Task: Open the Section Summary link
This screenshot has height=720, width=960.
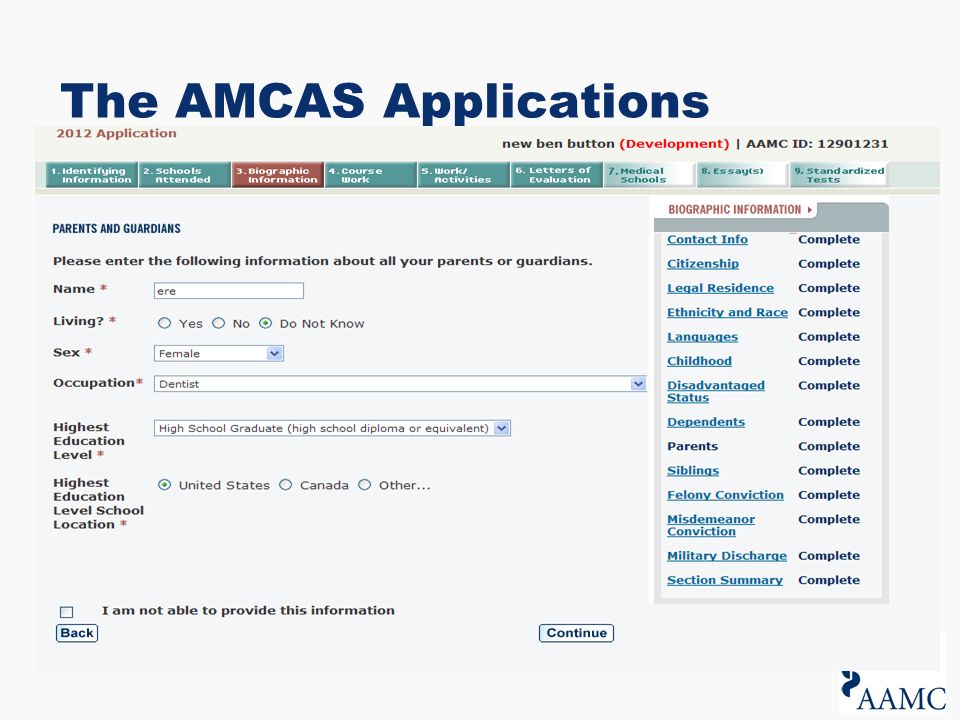Action: tap(725, 580)
